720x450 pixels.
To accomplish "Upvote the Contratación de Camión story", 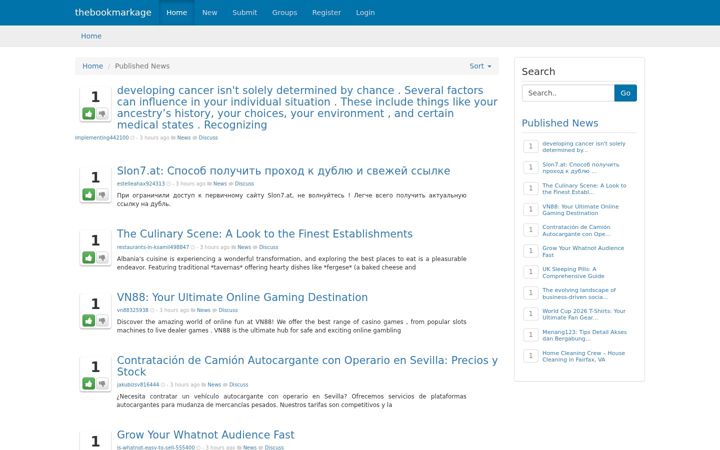I will 89,383.
